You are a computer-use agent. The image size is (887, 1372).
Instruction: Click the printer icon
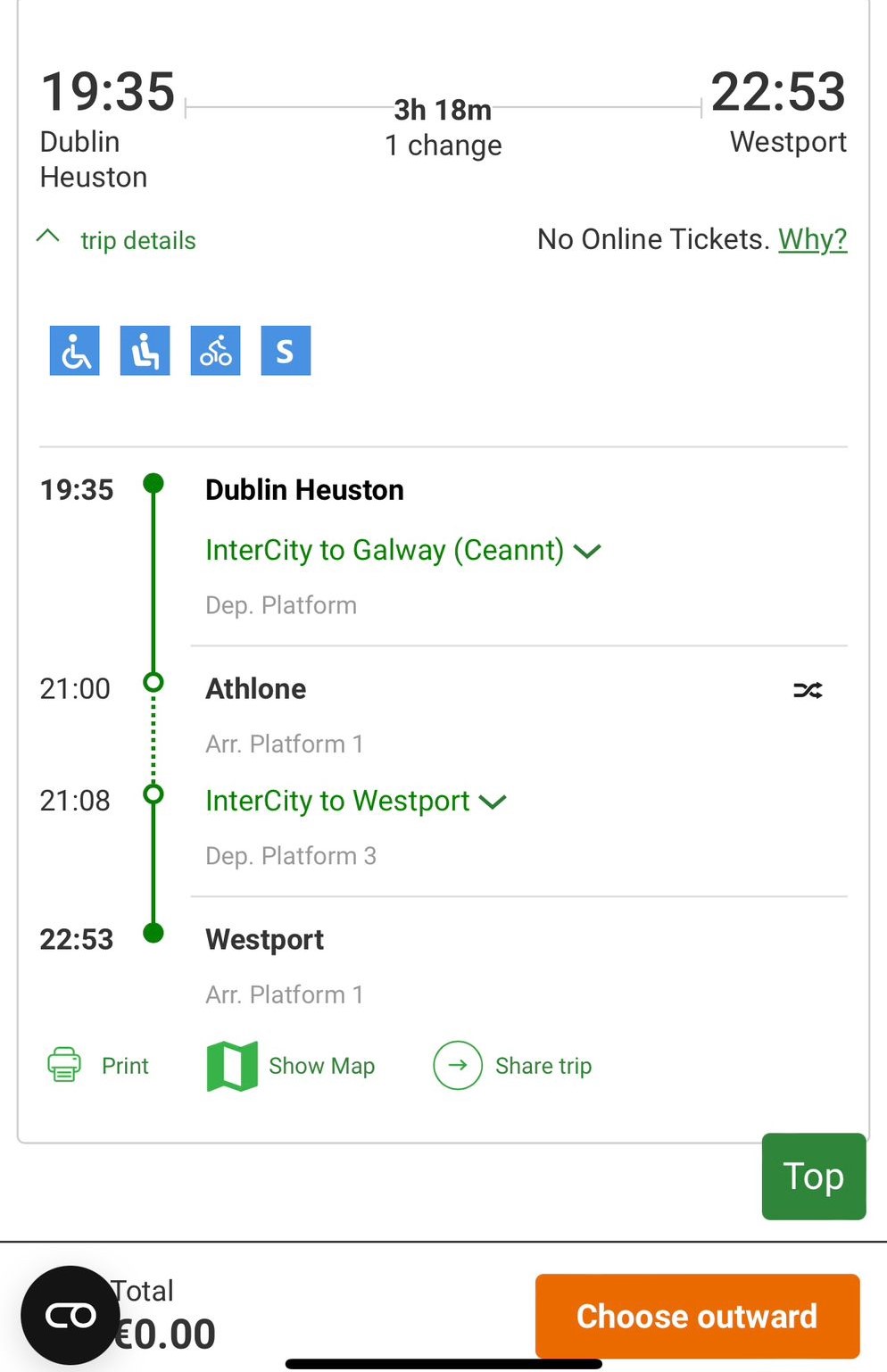click(x=63, y=1065)
